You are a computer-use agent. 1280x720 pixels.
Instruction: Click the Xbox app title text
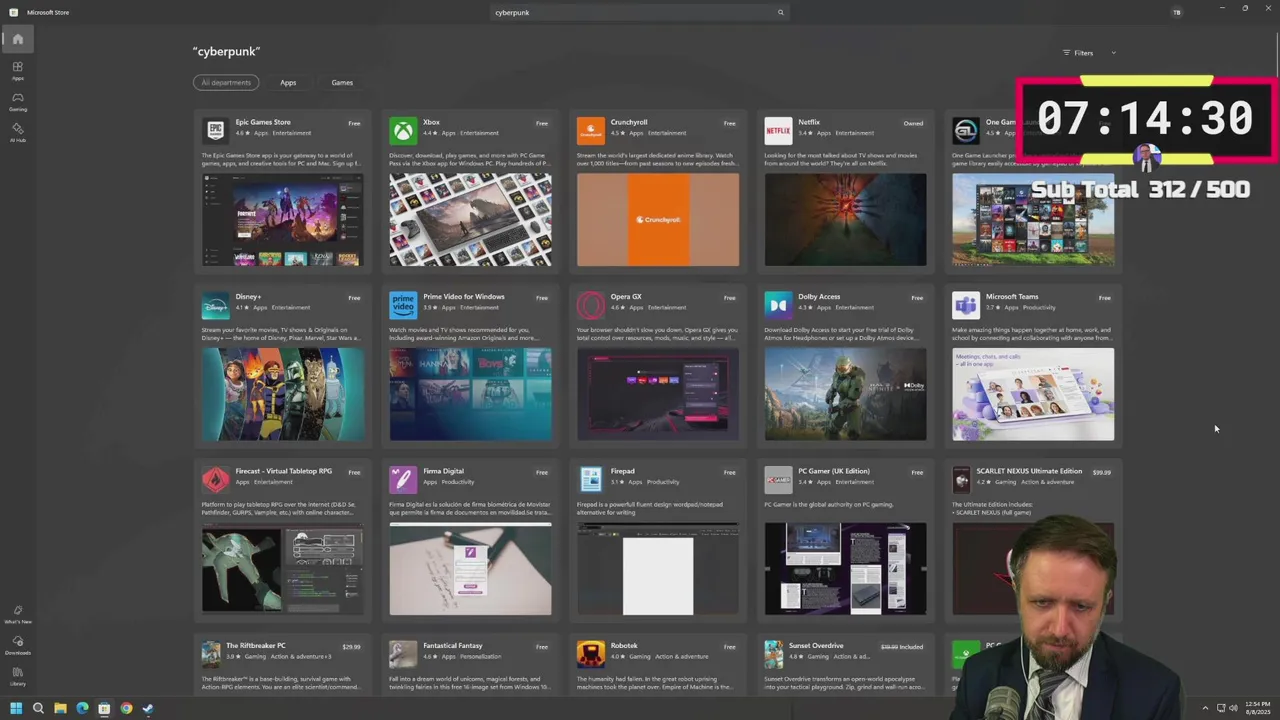pos(431,122)
